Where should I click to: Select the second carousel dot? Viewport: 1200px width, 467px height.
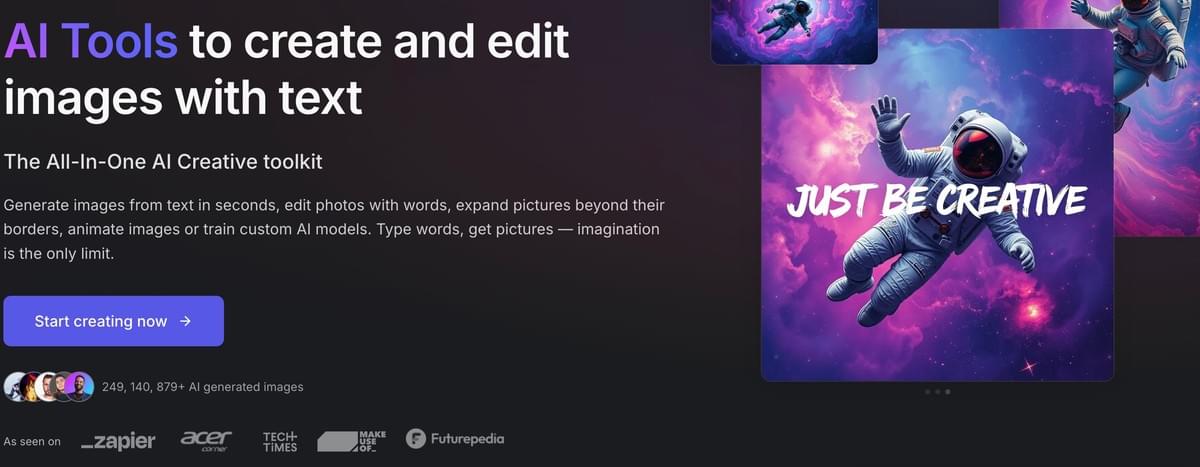tap(937, 392)
